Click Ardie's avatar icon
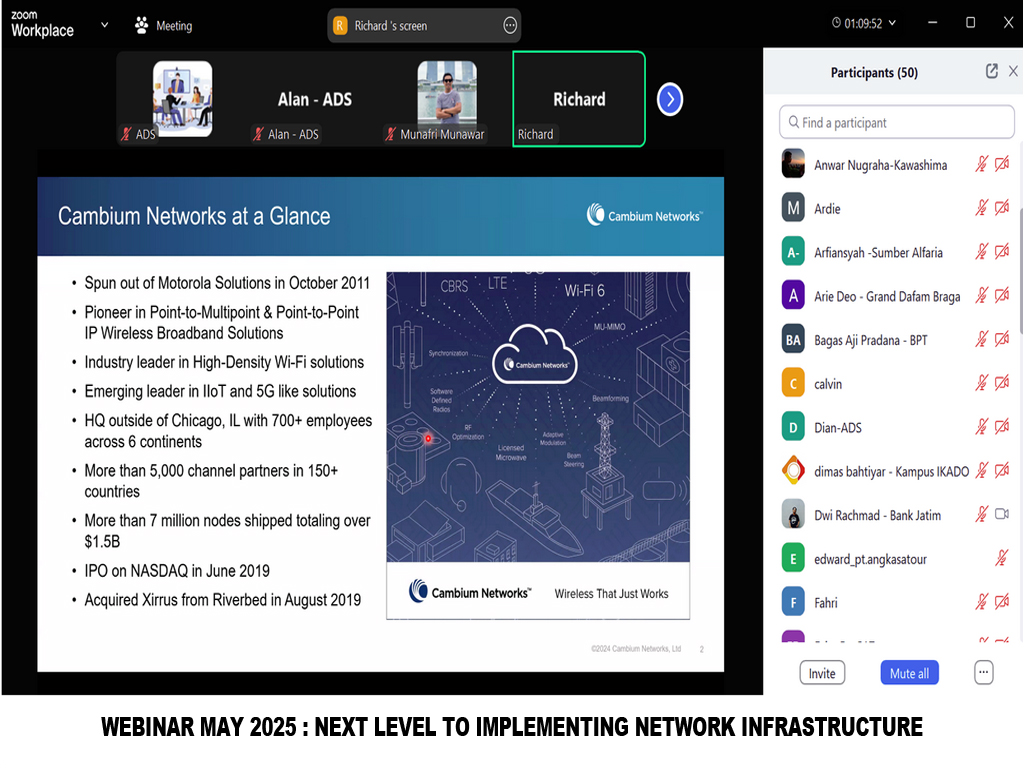The image size is (1024, 768). click(793, 208)
